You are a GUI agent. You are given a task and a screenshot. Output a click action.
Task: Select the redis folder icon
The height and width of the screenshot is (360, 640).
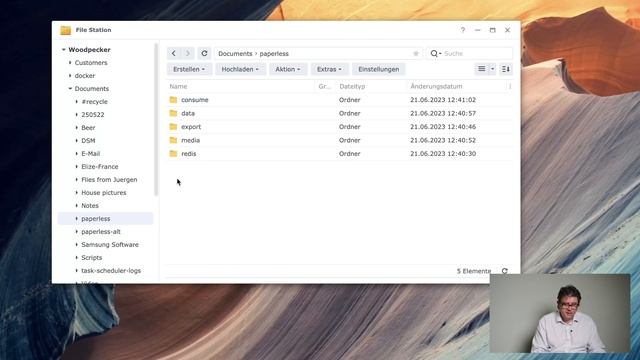coord(173,153)
